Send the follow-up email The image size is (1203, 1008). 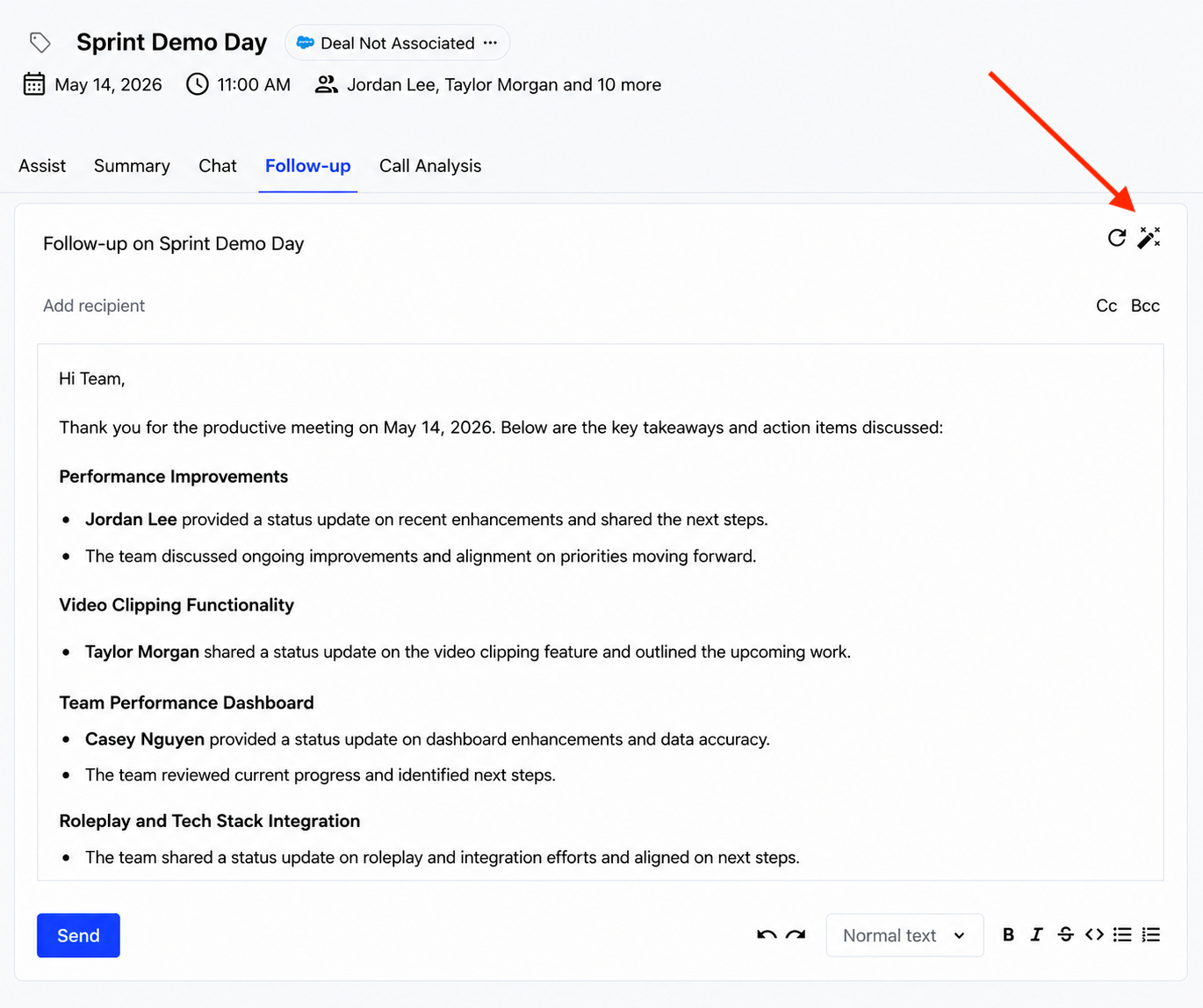coord(78,935)
